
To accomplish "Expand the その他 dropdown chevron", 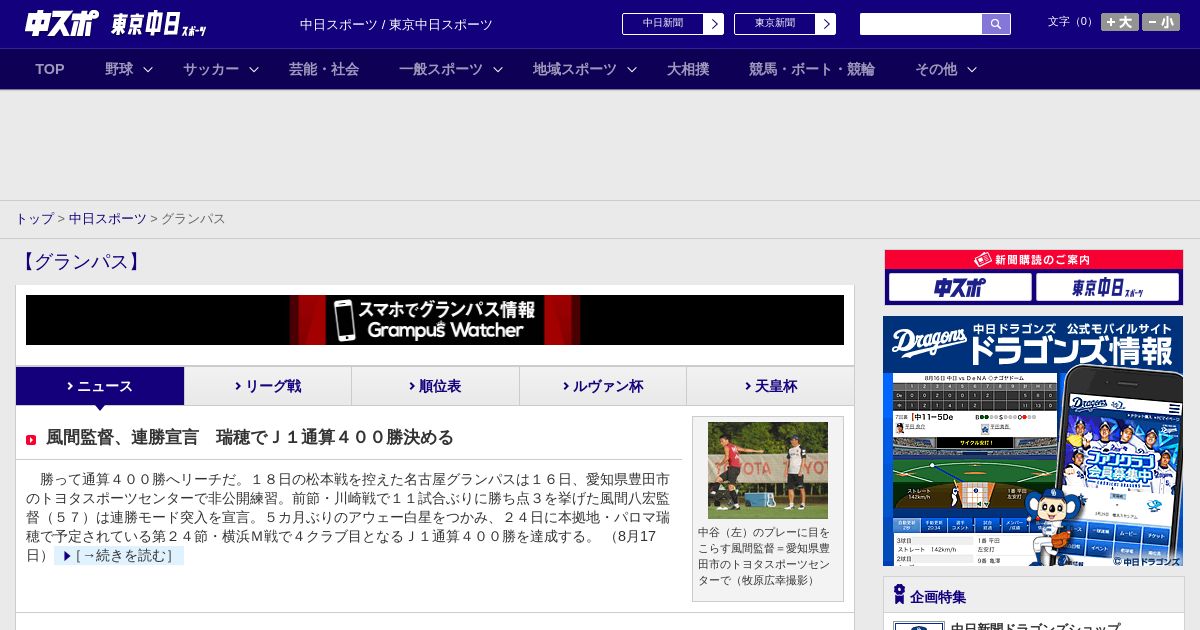I will (x=972, y=69).
